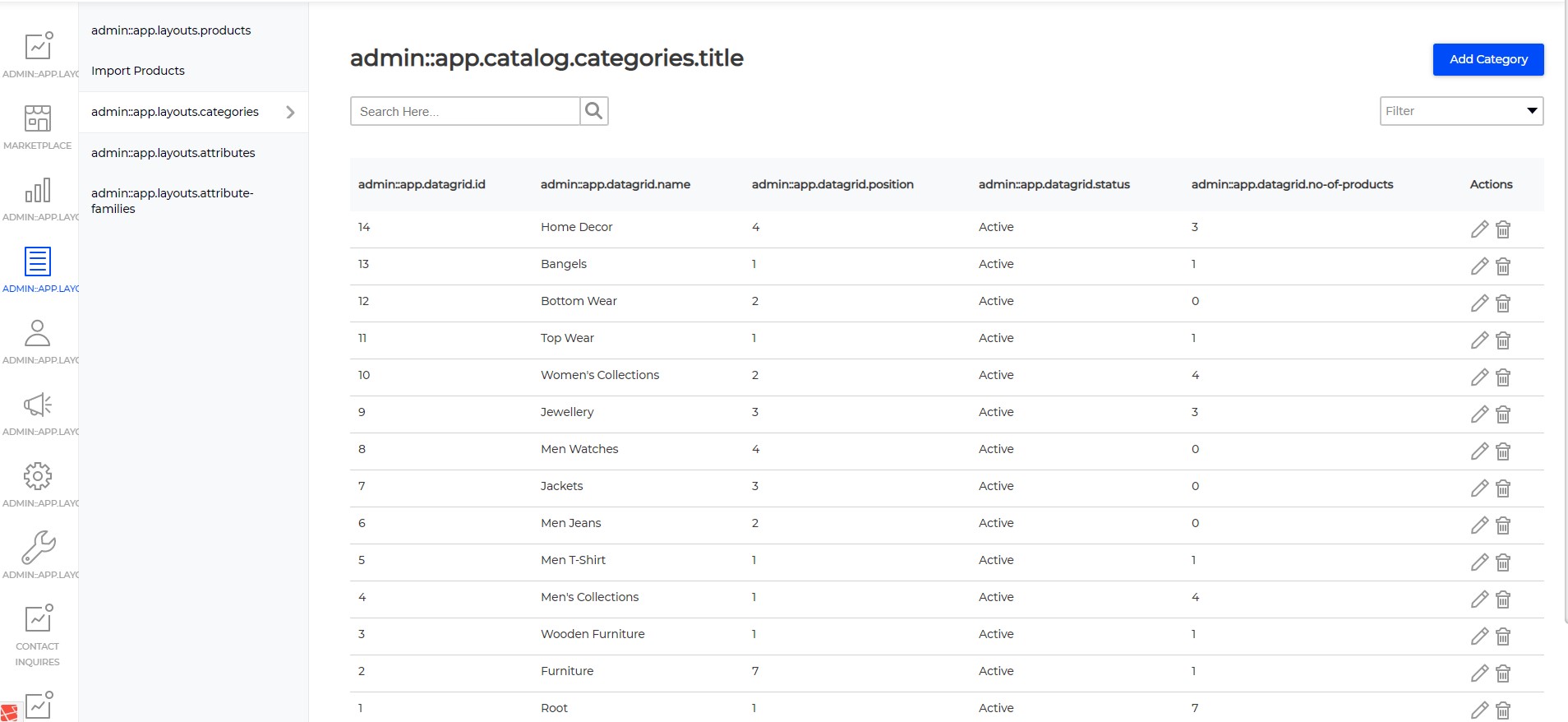Open the attribute-families menu item

coord(173,201)
